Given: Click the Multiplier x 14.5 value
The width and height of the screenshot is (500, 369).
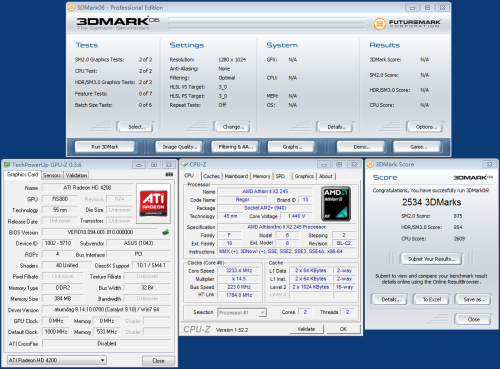Looking at the screenshot, I should [x=239, y=279].
